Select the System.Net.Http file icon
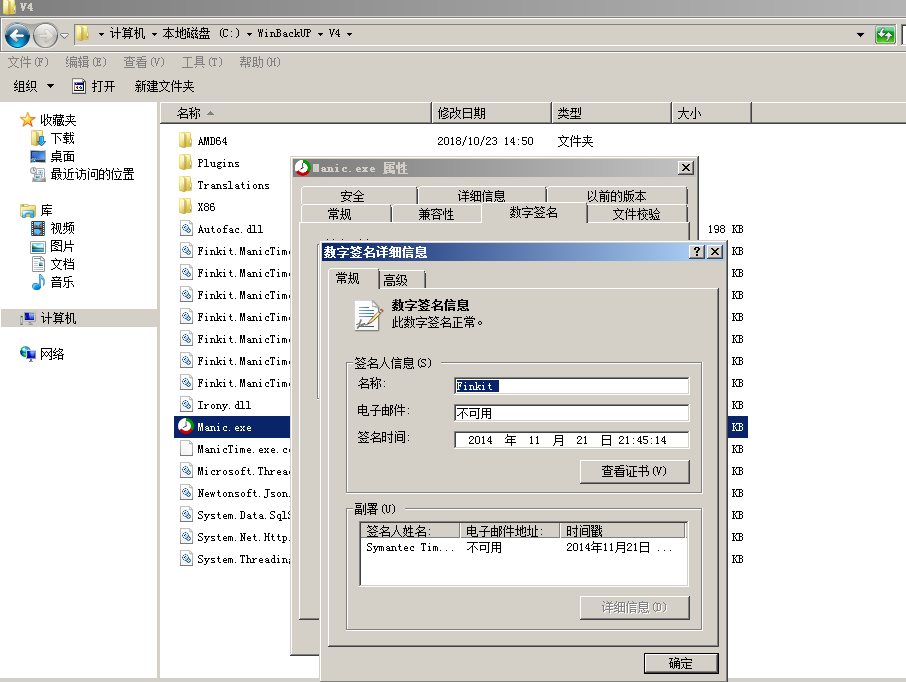This screenshot has width=906, height=682. click(x=186, y=536)
